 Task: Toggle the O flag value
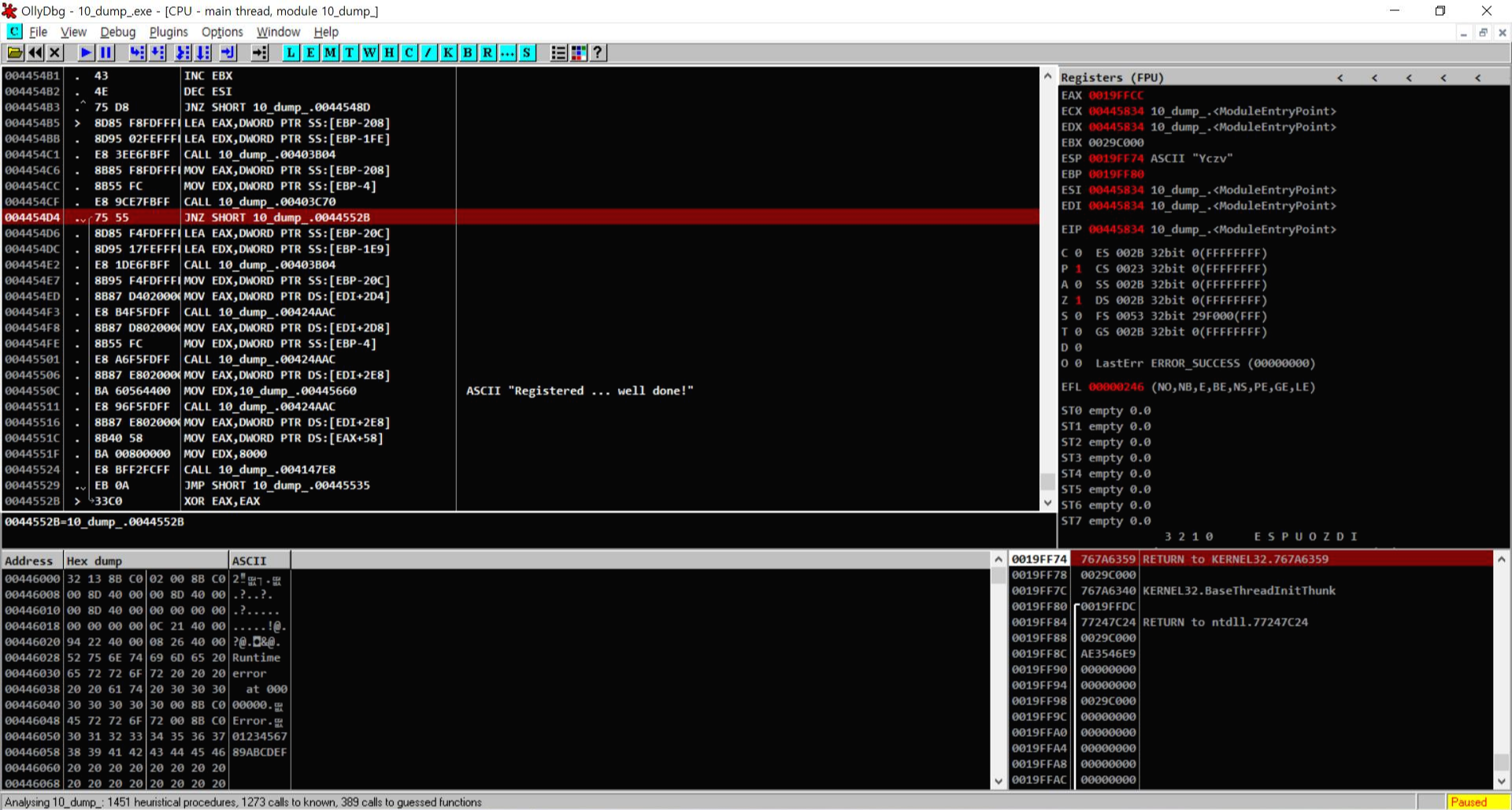(x=1078, y=363)
